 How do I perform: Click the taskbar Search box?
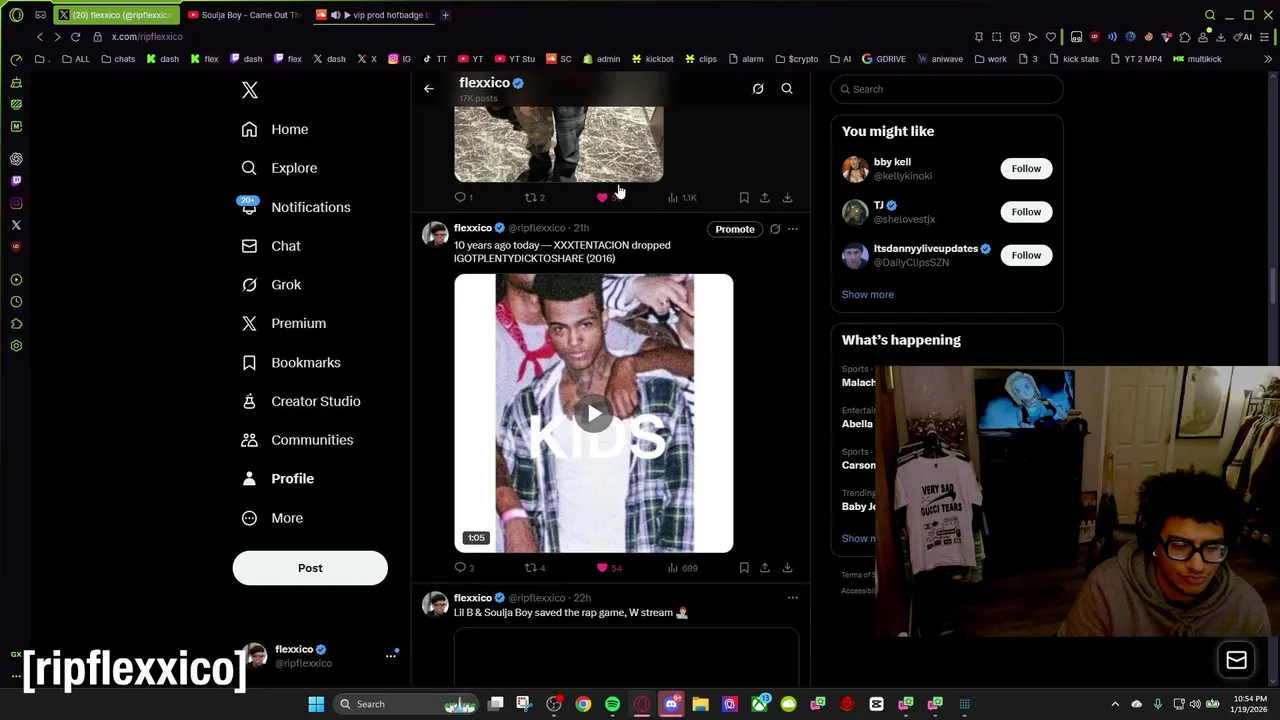406,704
